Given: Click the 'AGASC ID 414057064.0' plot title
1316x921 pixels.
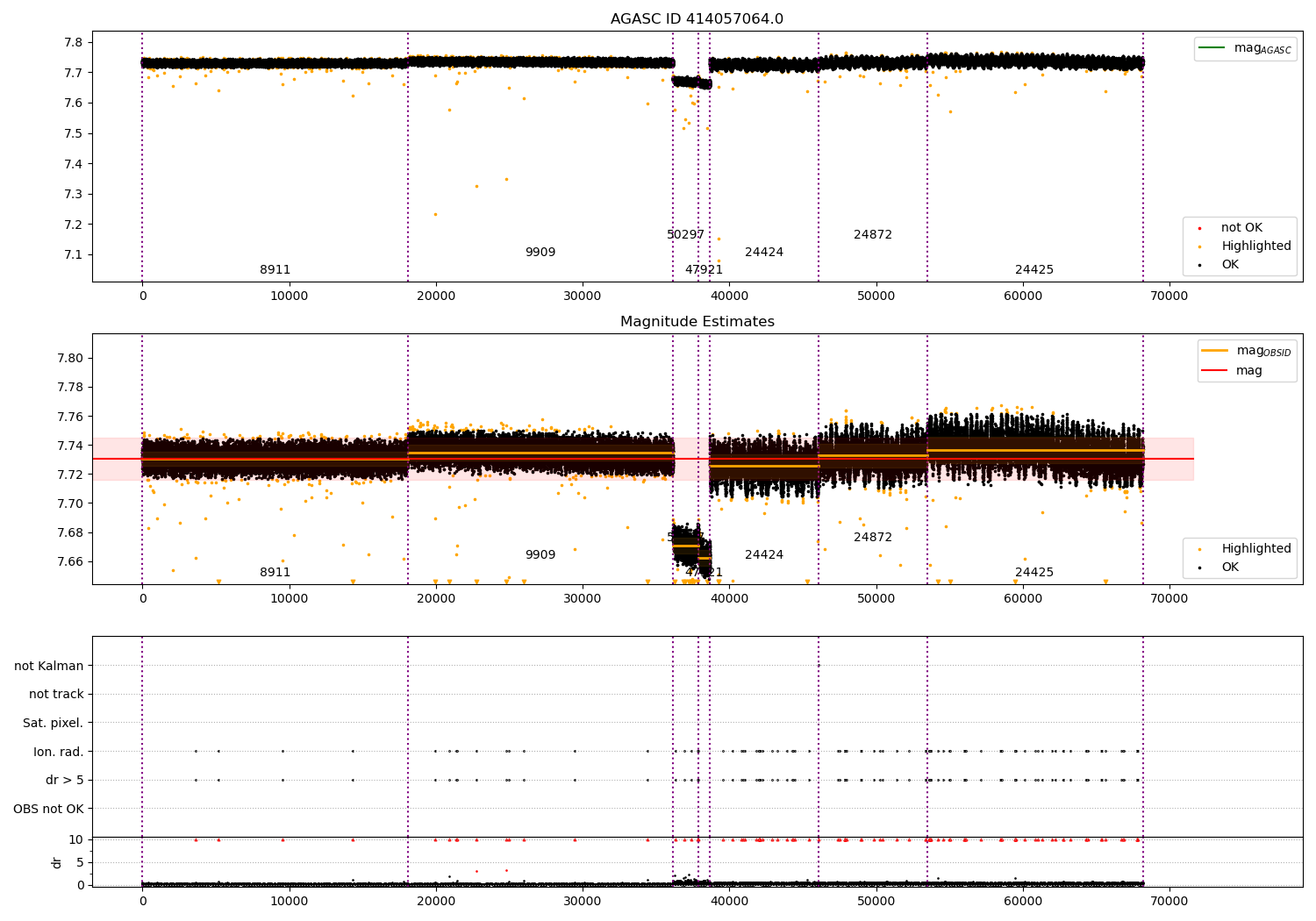Looking at the screenshot, I should coord(697,19).
